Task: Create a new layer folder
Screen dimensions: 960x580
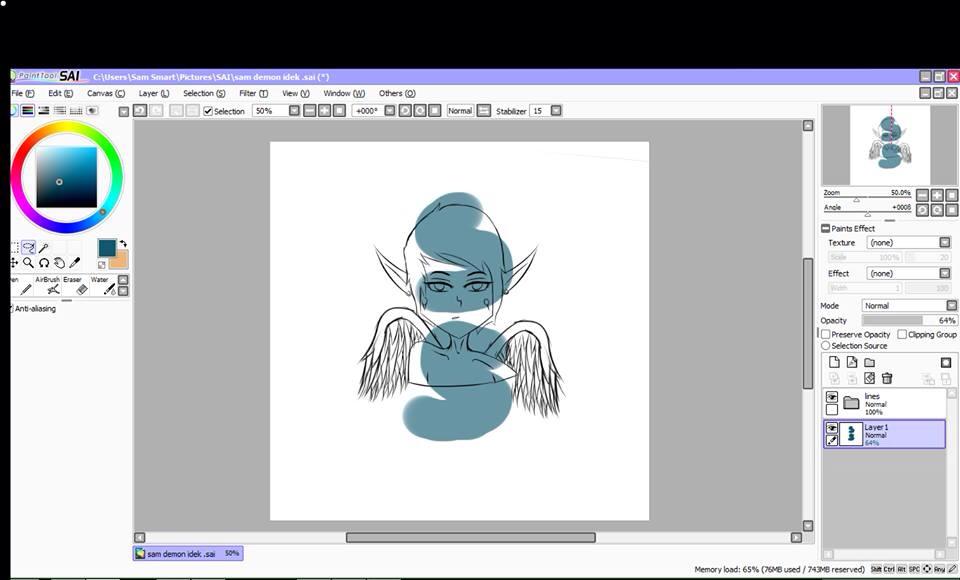Action: click(869, 362)
